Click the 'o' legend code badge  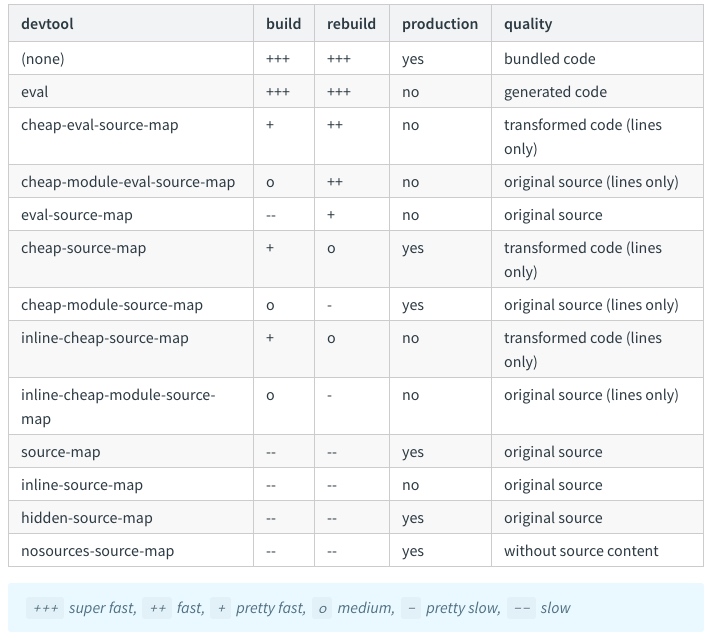[322, 608]
